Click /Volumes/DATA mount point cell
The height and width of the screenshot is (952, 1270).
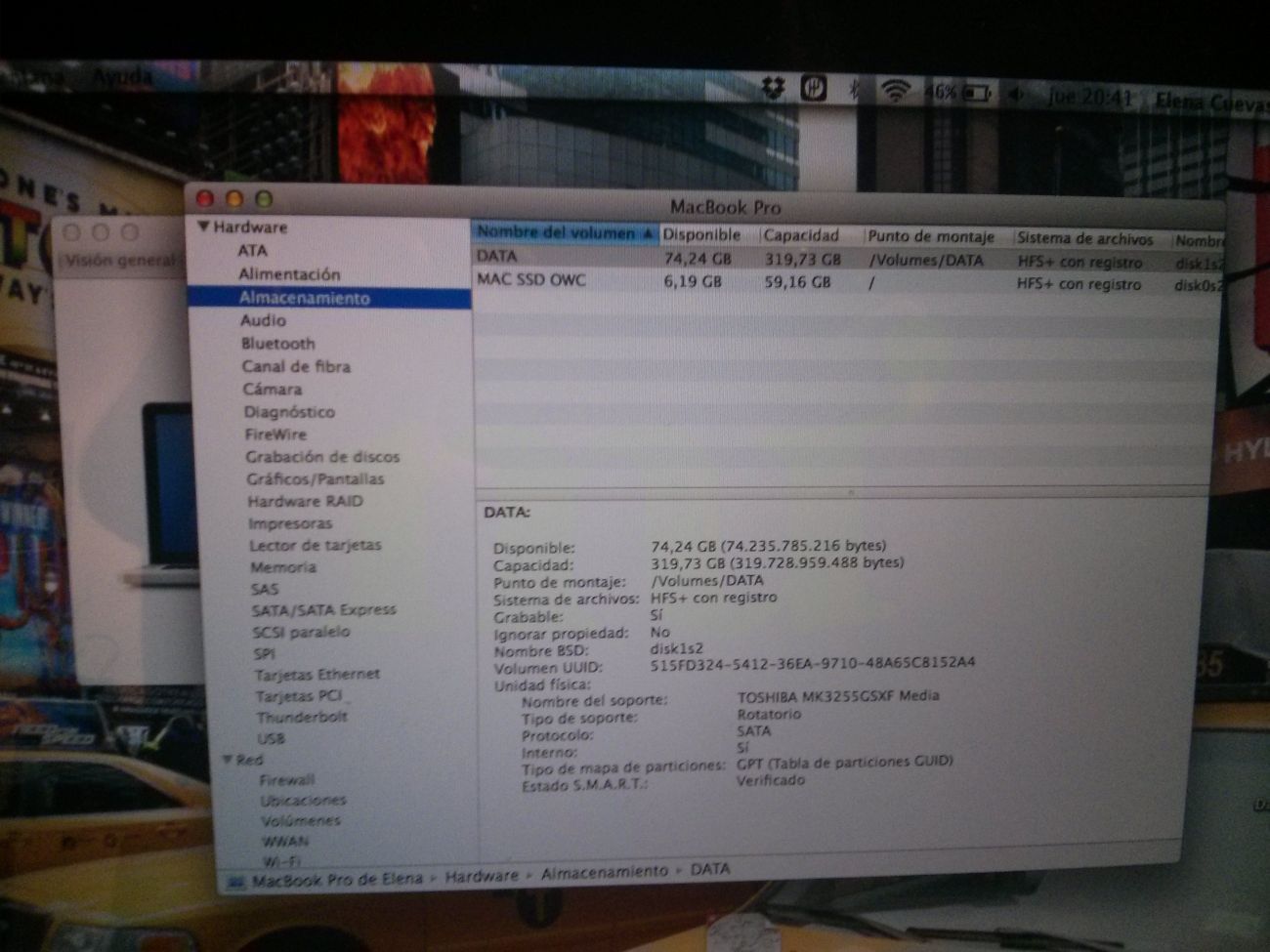click(x=926, y=261)
